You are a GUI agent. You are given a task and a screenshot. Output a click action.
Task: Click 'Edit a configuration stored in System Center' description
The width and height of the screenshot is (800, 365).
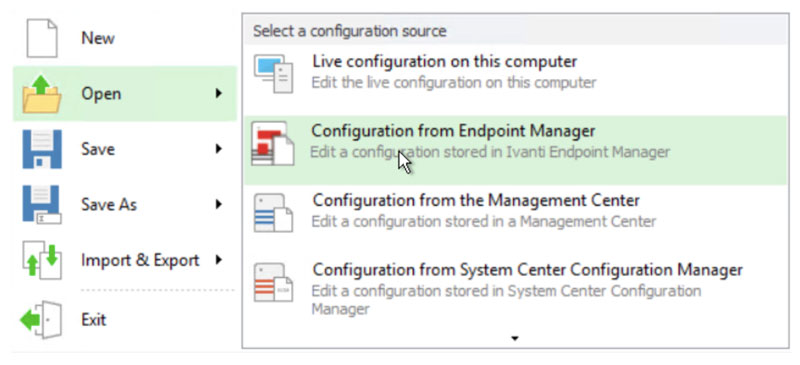coord(506,300)
